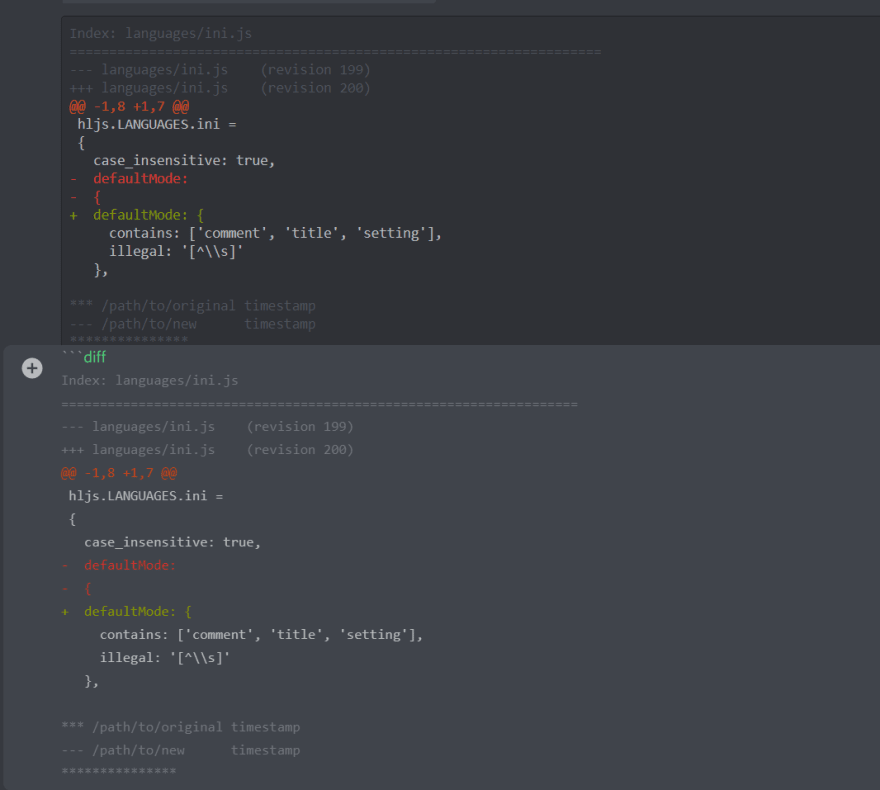This screenshot has height=790, width=880.
Task: Click the "contains: ['comment', ..." line in the posted block
Action: [276, 233]
